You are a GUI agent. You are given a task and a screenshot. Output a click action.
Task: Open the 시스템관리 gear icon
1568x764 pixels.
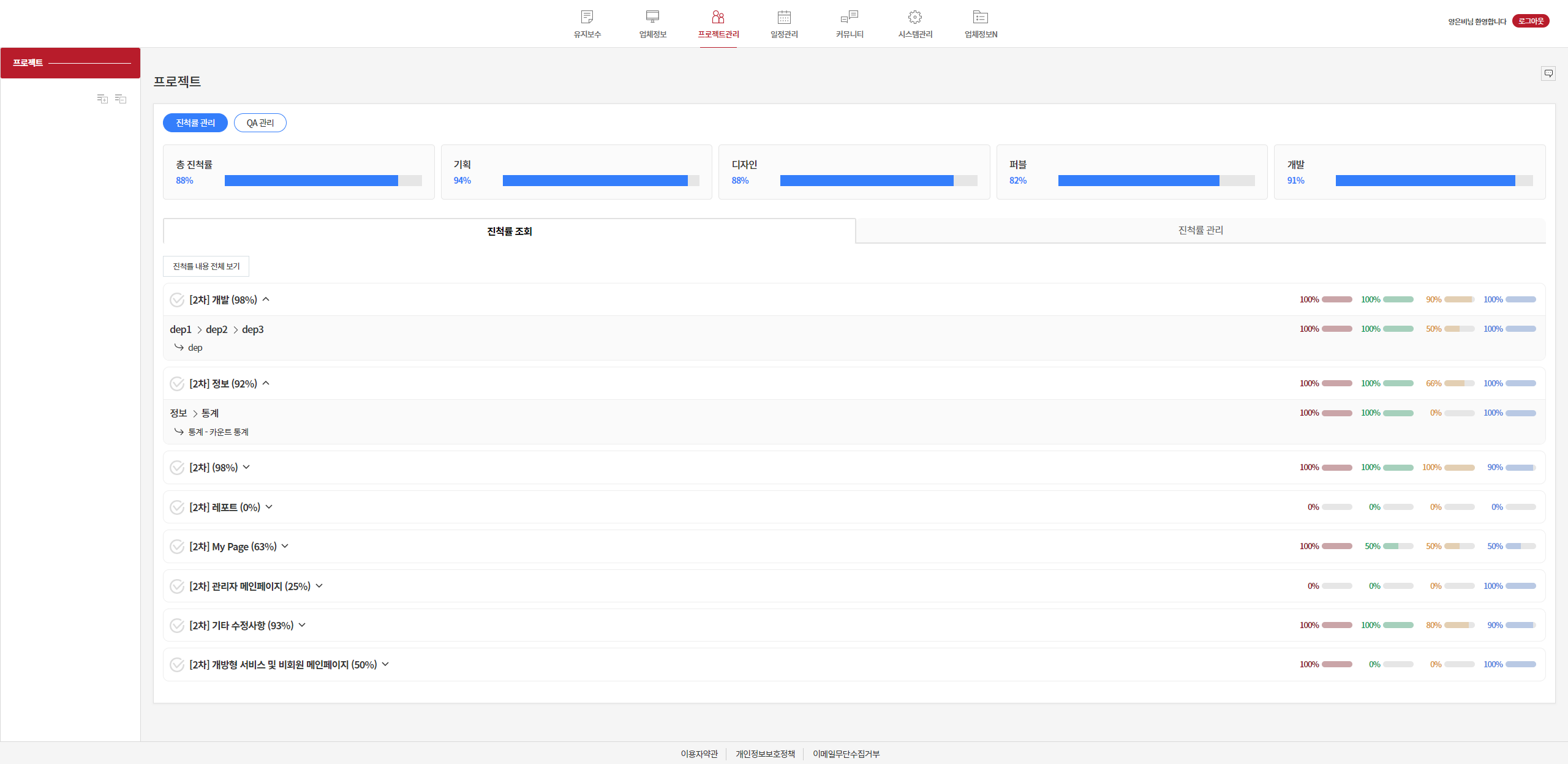click(915, 17)
